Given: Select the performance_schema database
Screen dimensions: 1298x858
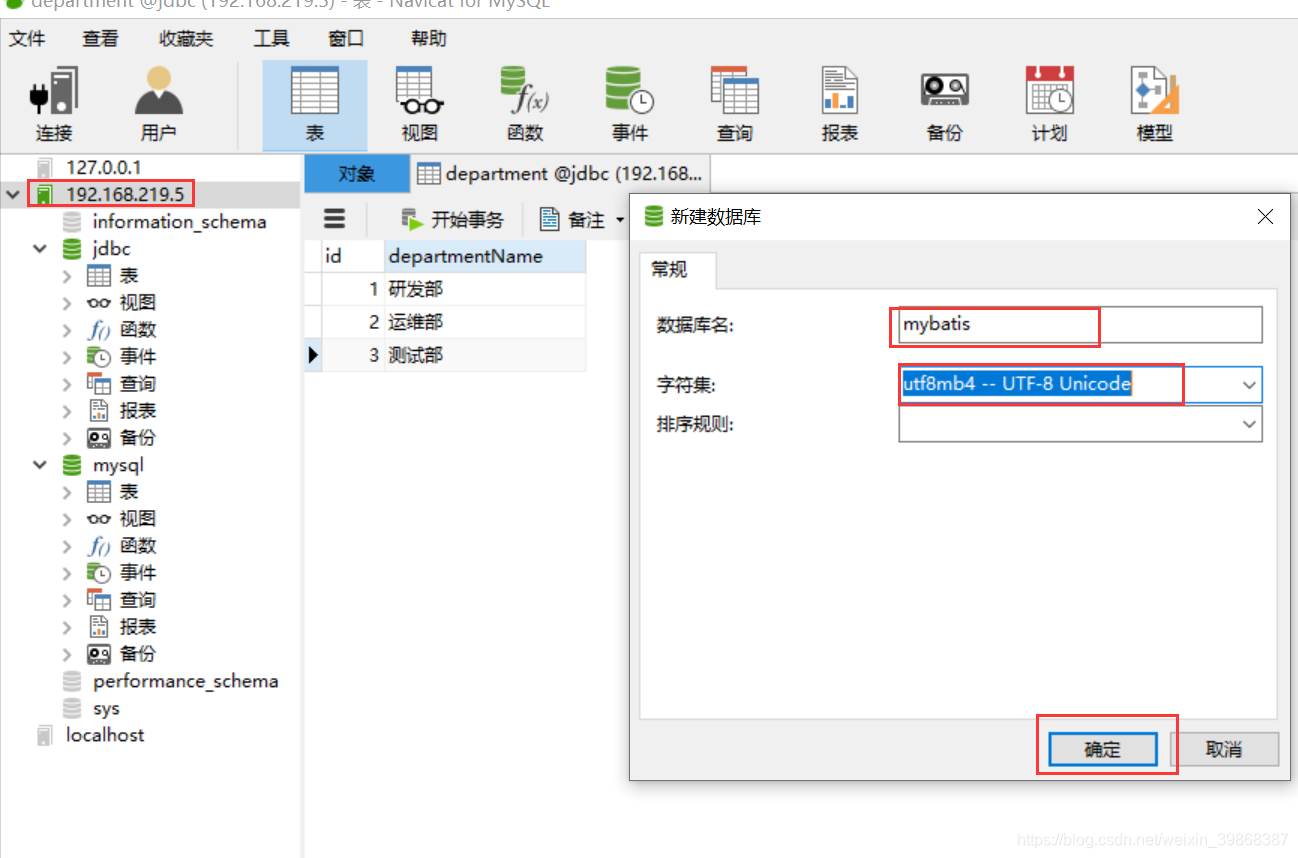Looking at the screenshot, I should 185,680.
